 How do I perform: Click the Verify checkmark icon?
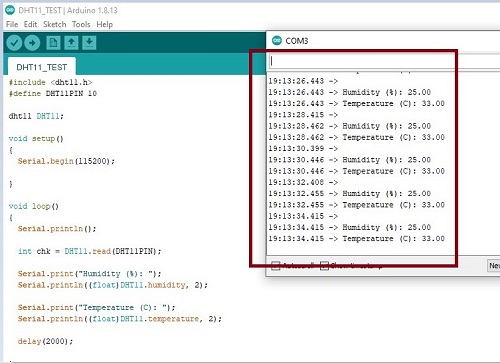14,43
